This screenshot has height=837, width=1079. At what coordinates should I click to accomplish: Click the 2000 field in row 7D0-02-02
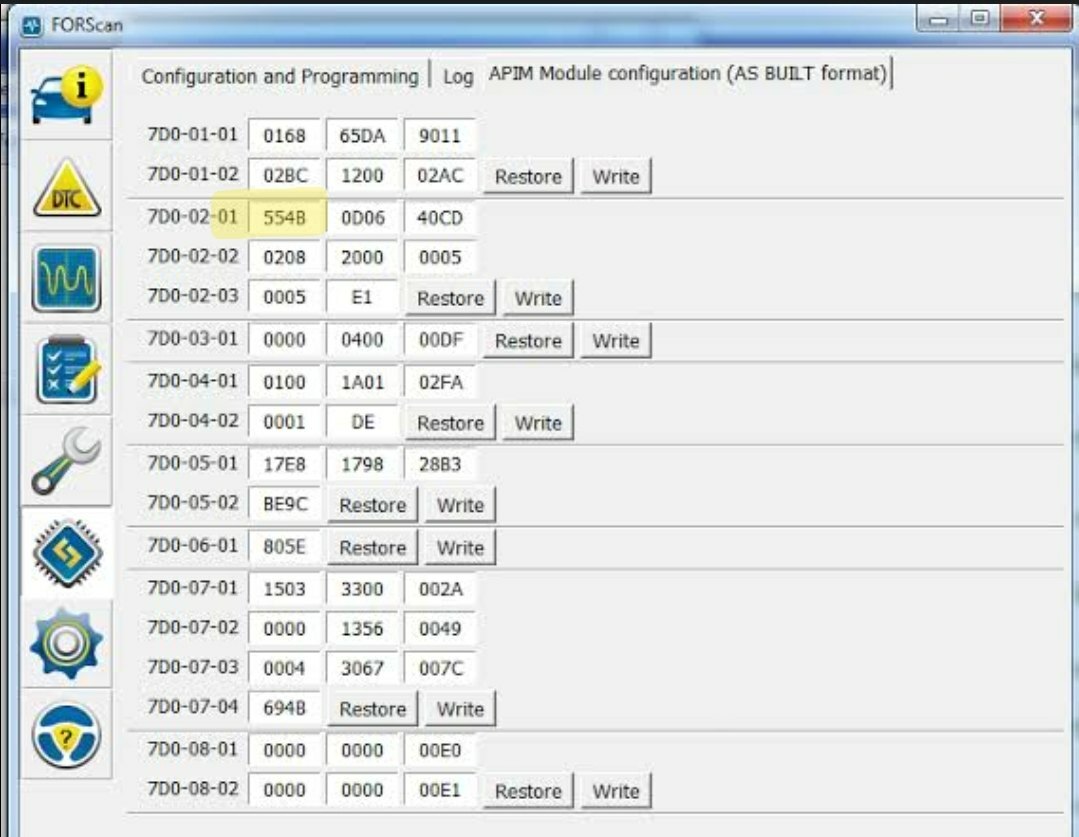pos(362,257)
